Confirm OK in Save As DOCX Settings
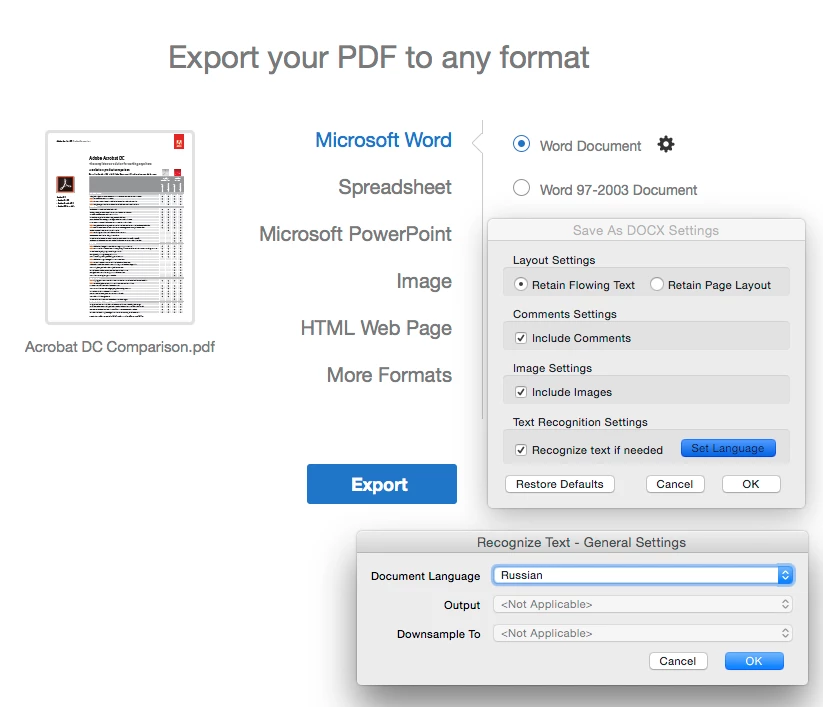 click(x=751, y=484)
